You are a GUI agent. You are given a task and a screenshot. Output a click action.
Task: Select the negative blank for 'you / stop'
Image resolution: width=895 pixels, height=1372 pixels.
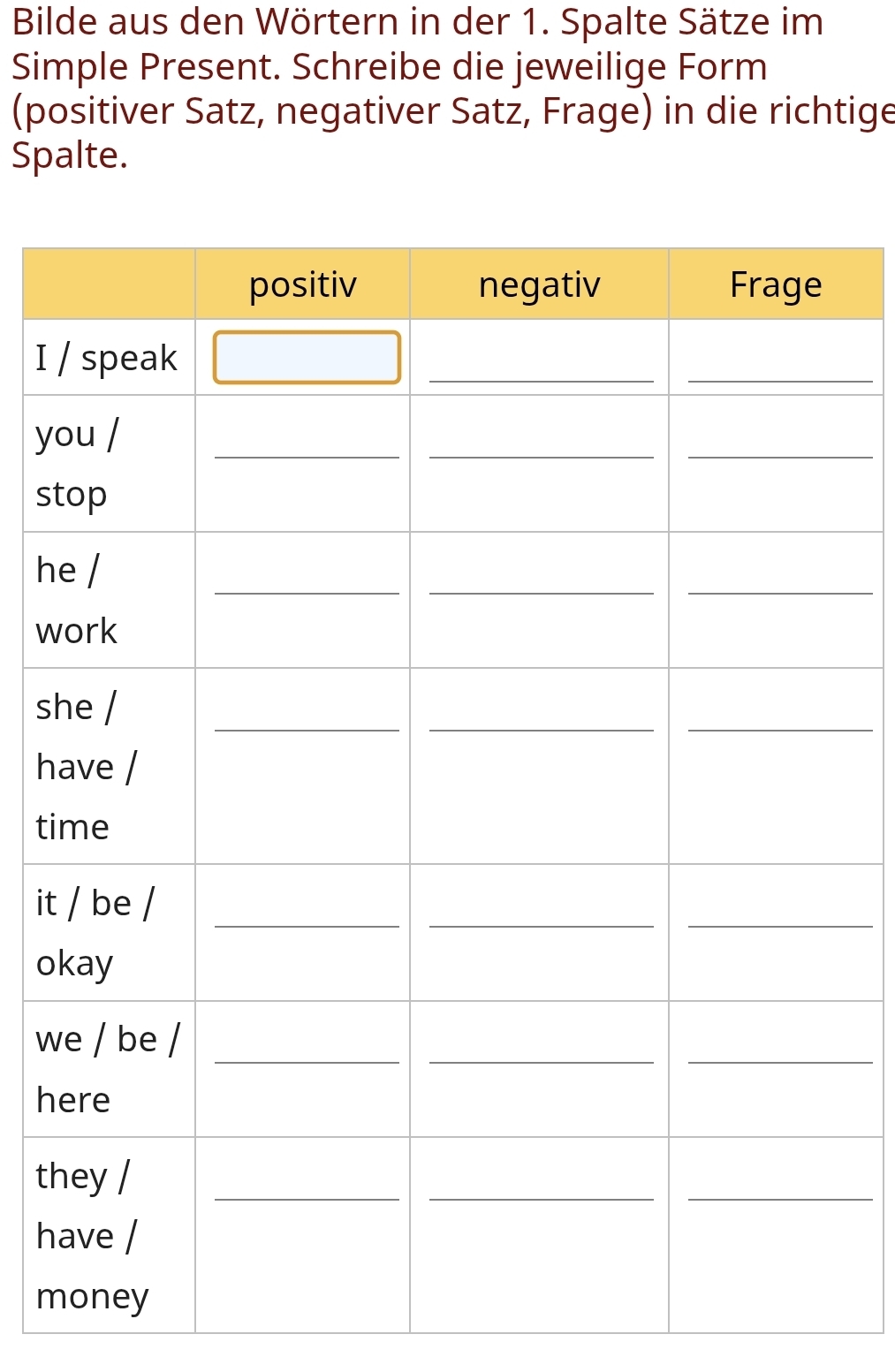point(541,434)
